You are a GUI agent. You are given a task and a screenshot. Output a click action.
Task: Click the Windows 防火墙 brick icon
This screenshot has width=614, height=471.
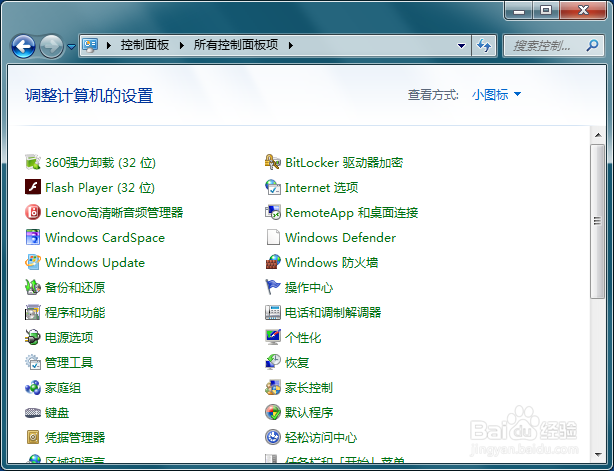tap(273, 263)
